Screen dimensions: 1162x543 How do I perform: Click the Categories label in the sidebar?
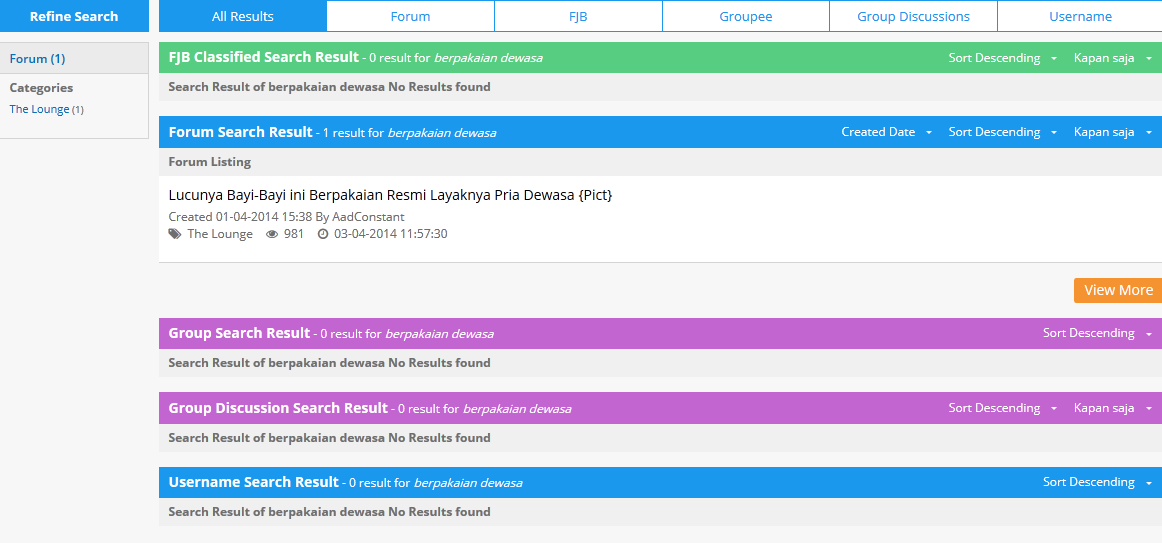[42, 87]
